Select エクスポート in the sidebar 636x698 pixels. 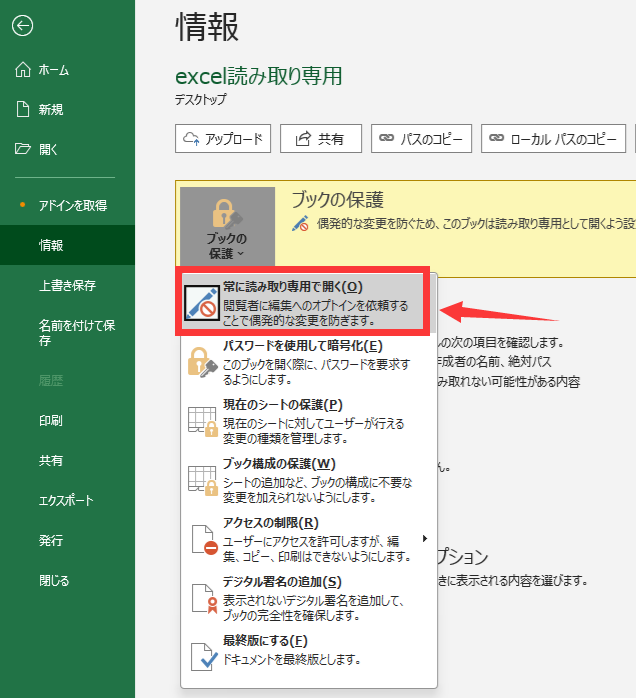(67, 500)
